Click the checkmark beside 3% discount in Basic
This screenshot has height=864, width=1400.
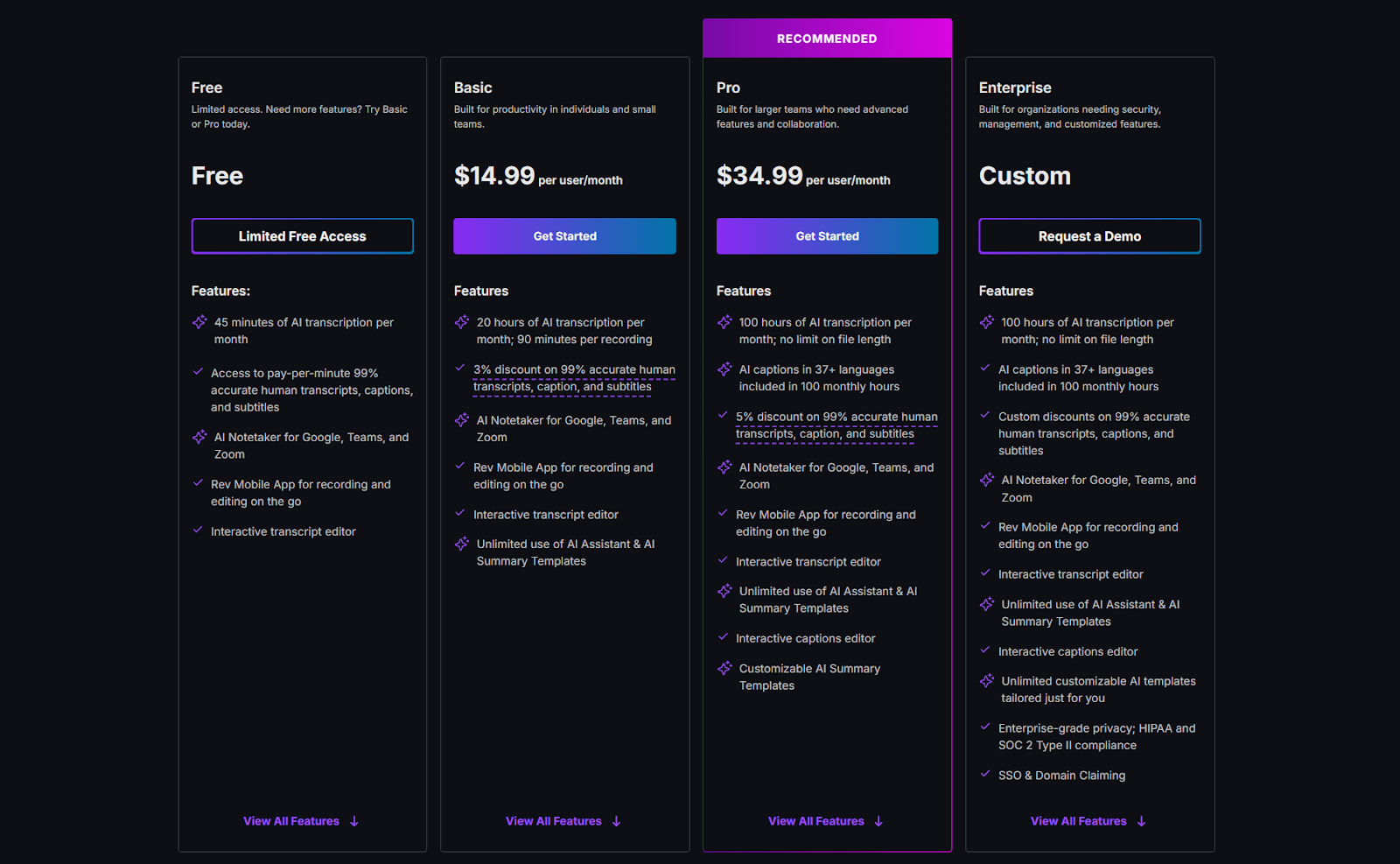(460, 369)
